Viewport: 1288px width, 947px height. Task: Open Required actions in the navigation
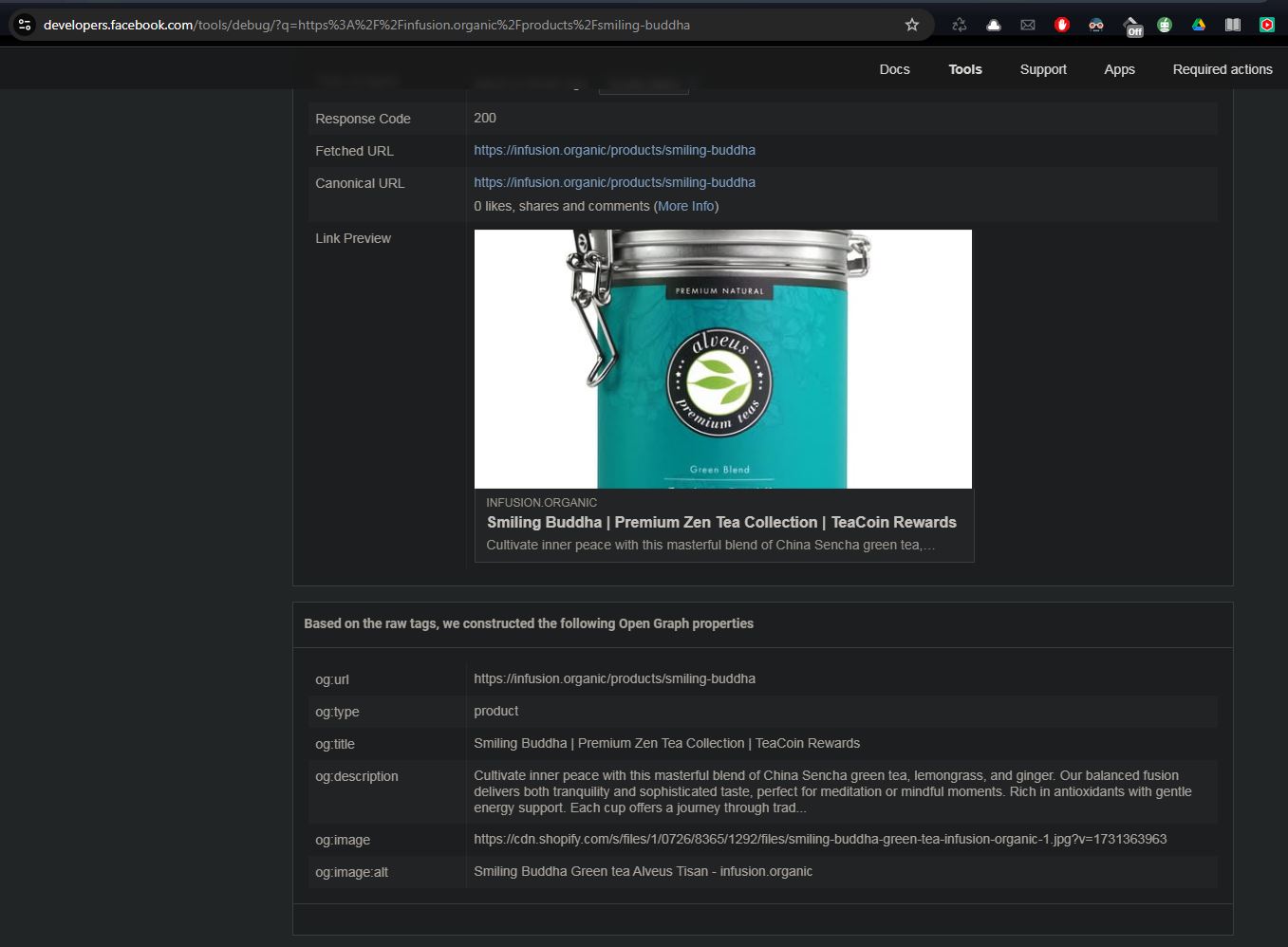[x=1223, y=69]
